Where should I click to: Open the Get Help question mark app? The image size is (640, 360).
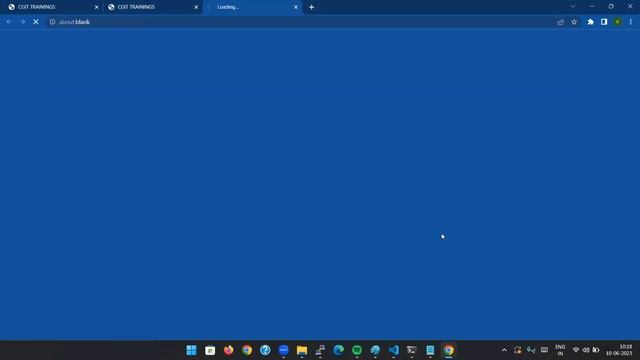[x=265, y=350]
